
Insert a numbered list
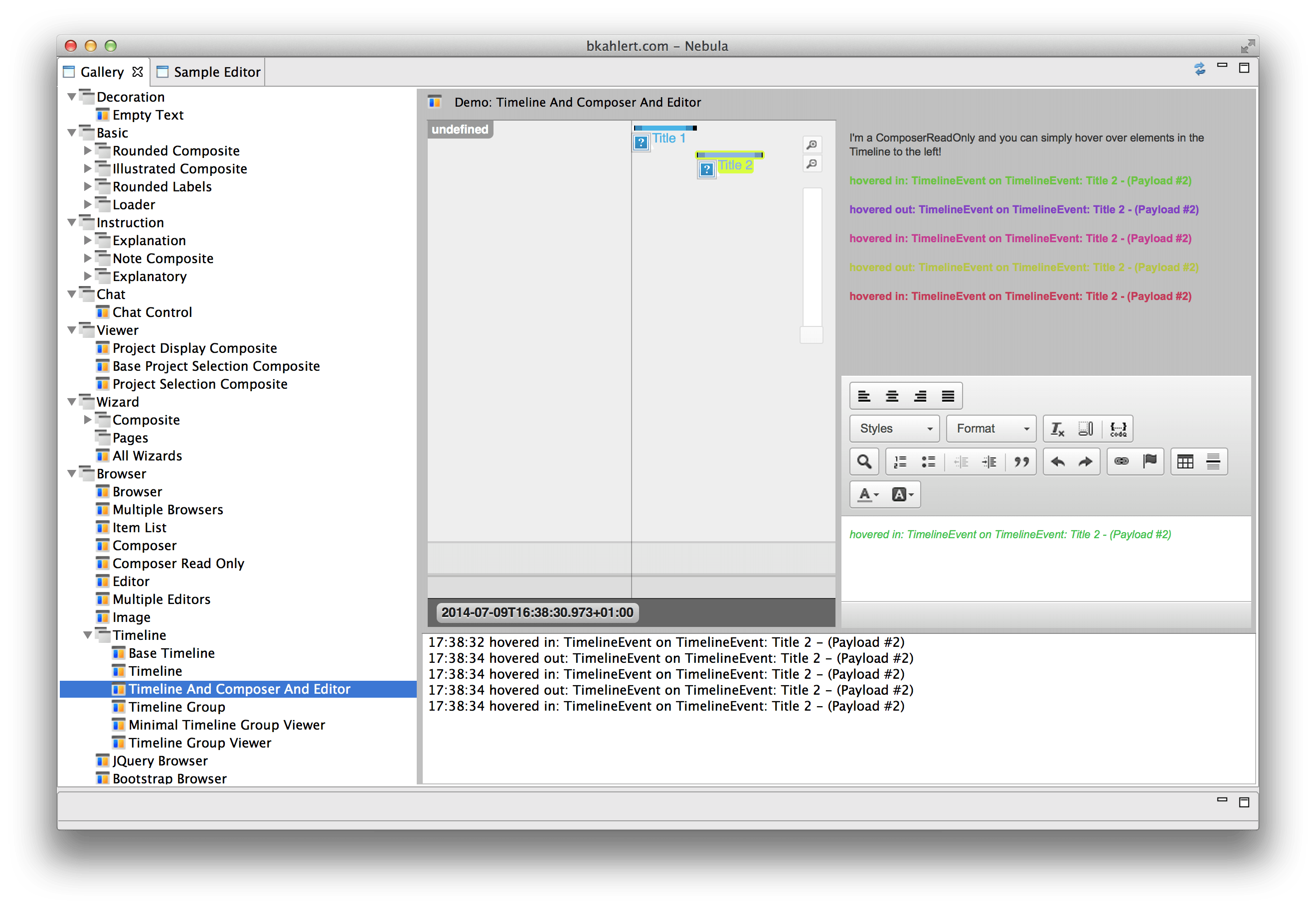point(900,461)
